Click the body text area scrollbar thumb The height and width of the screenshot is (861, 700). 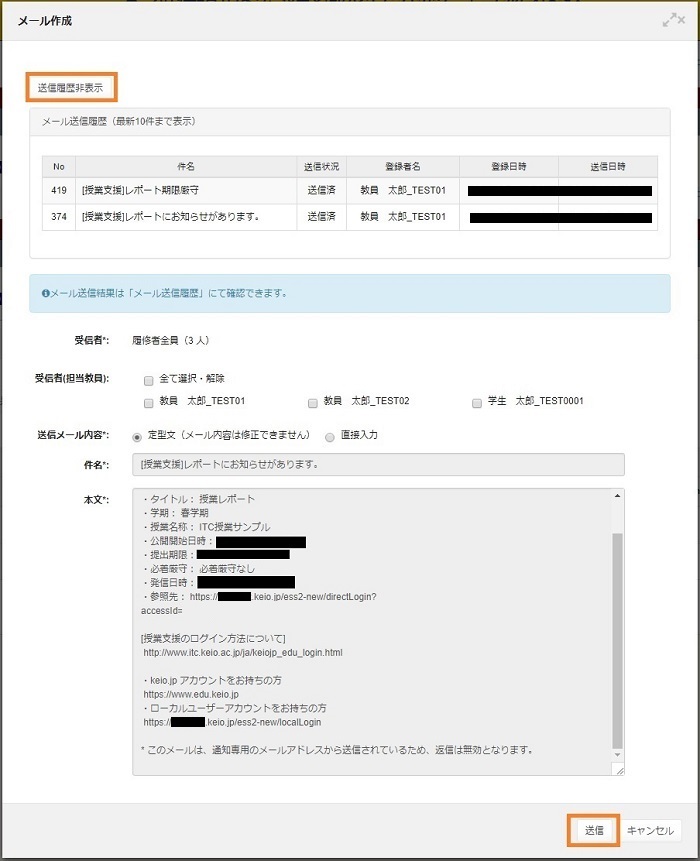(x=617, y=640)
